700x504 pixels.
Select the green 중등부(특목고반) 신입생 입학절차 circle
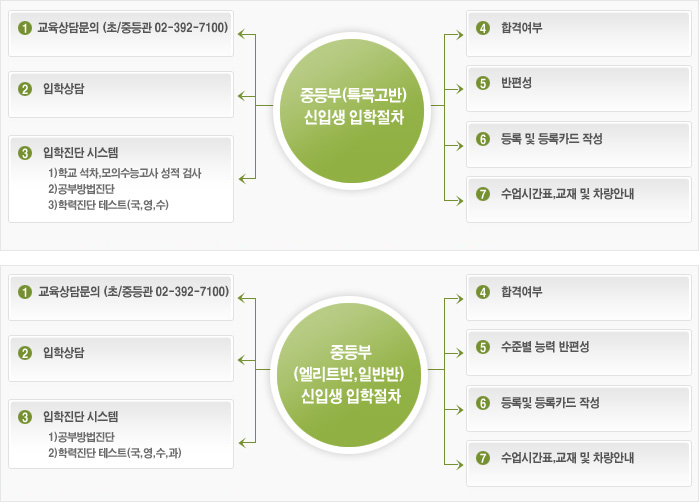(x=351, y=106)
